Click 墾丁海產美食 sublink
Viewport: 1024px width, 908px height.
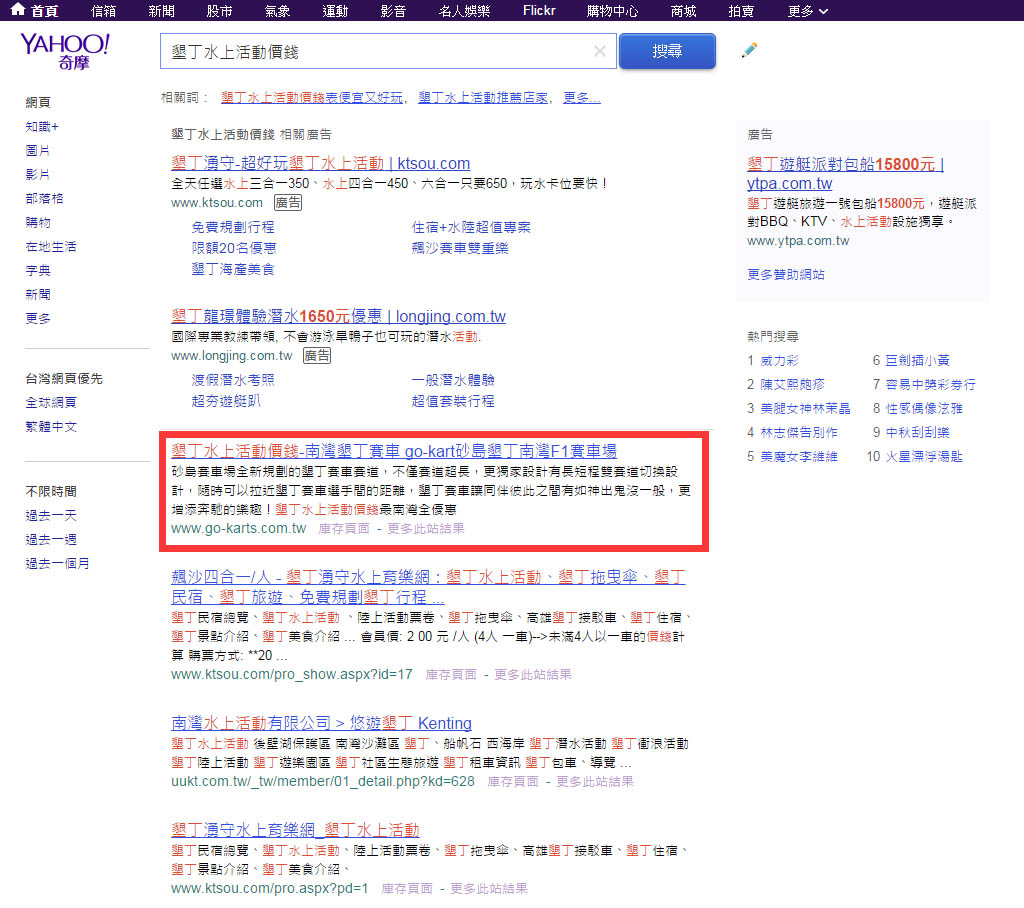pos(232,269)
